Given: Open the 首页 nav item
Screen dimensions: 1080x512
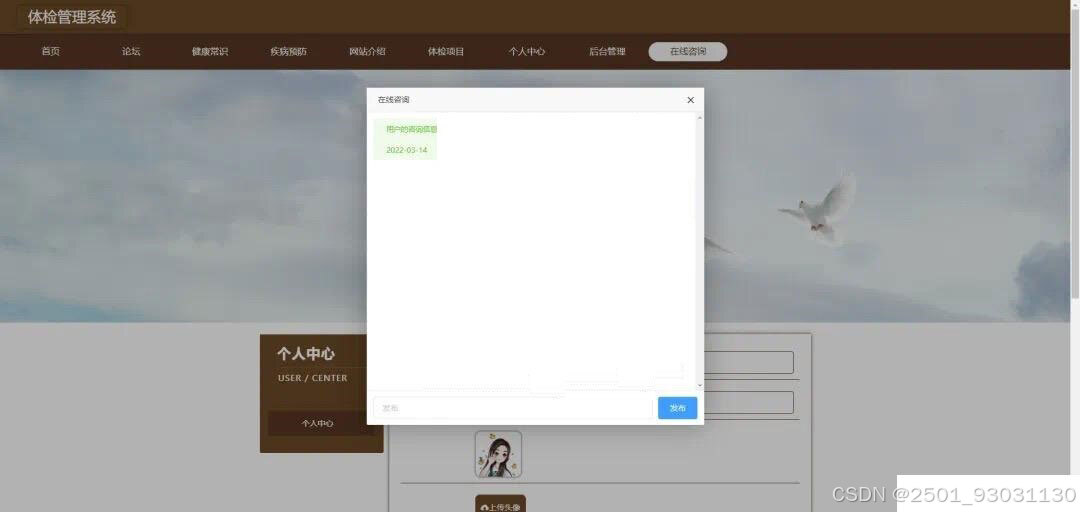Looking at the screenshot, I should click(50, 52).
